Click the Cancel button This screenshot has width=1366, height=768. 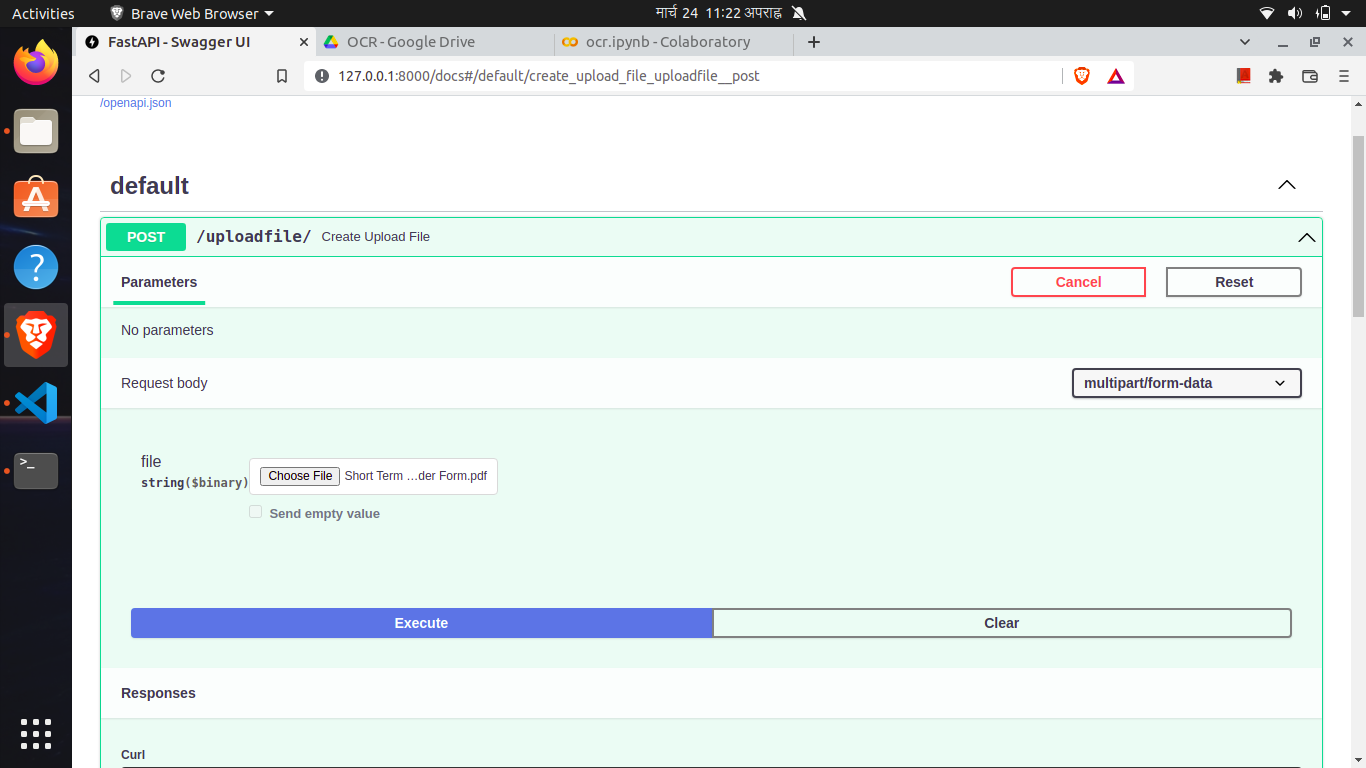pyautogui.click(x=1078, y=282)
